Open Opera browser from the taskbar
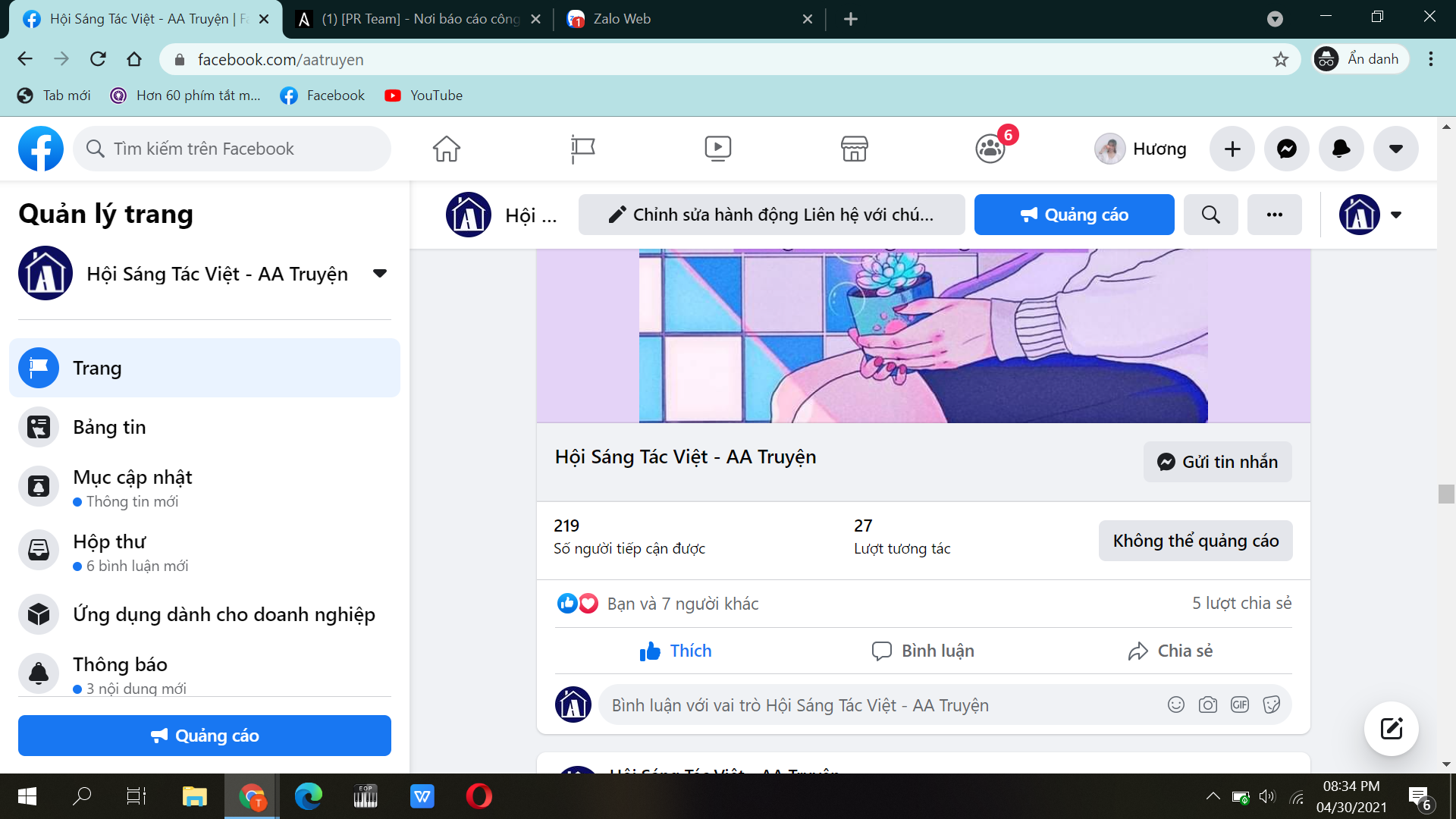This screenshot has width=1456, height=819. point(479,796)
